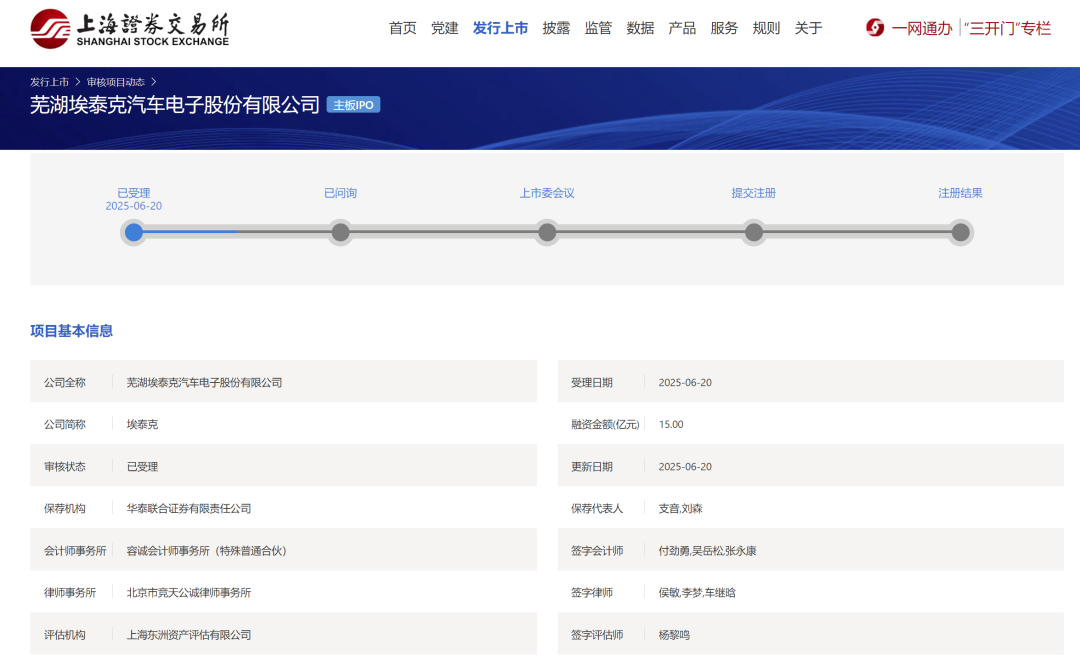
Task: Select the 受理日期 value 2025-06-20
Action: (x=685, y=382)
